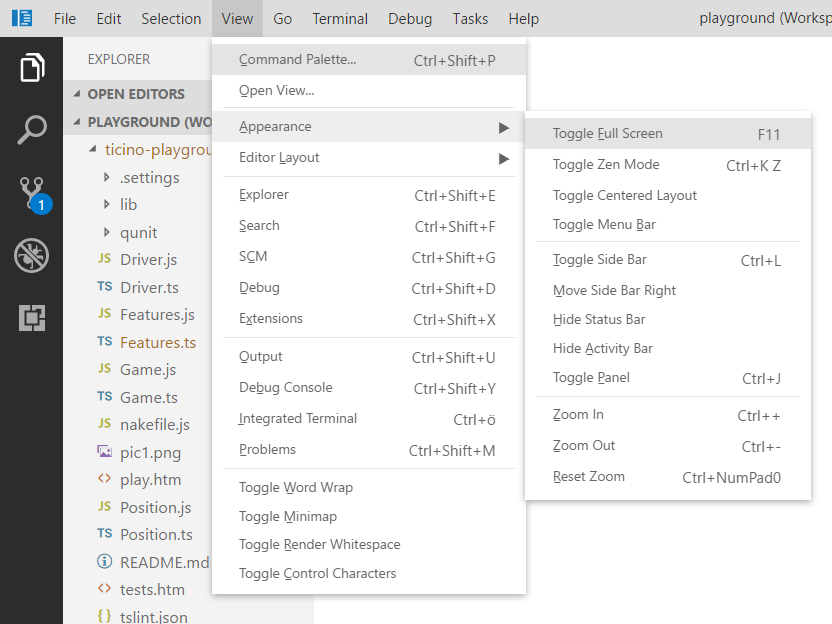Toggle Full Screen in Appearance submenu
Image resolution: width=832 pixels, height=624 pixels.
click(668, 134)
